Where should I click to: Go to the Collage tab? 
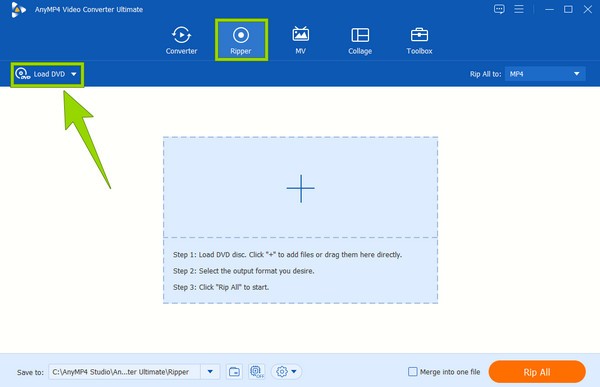coord(360,41)
